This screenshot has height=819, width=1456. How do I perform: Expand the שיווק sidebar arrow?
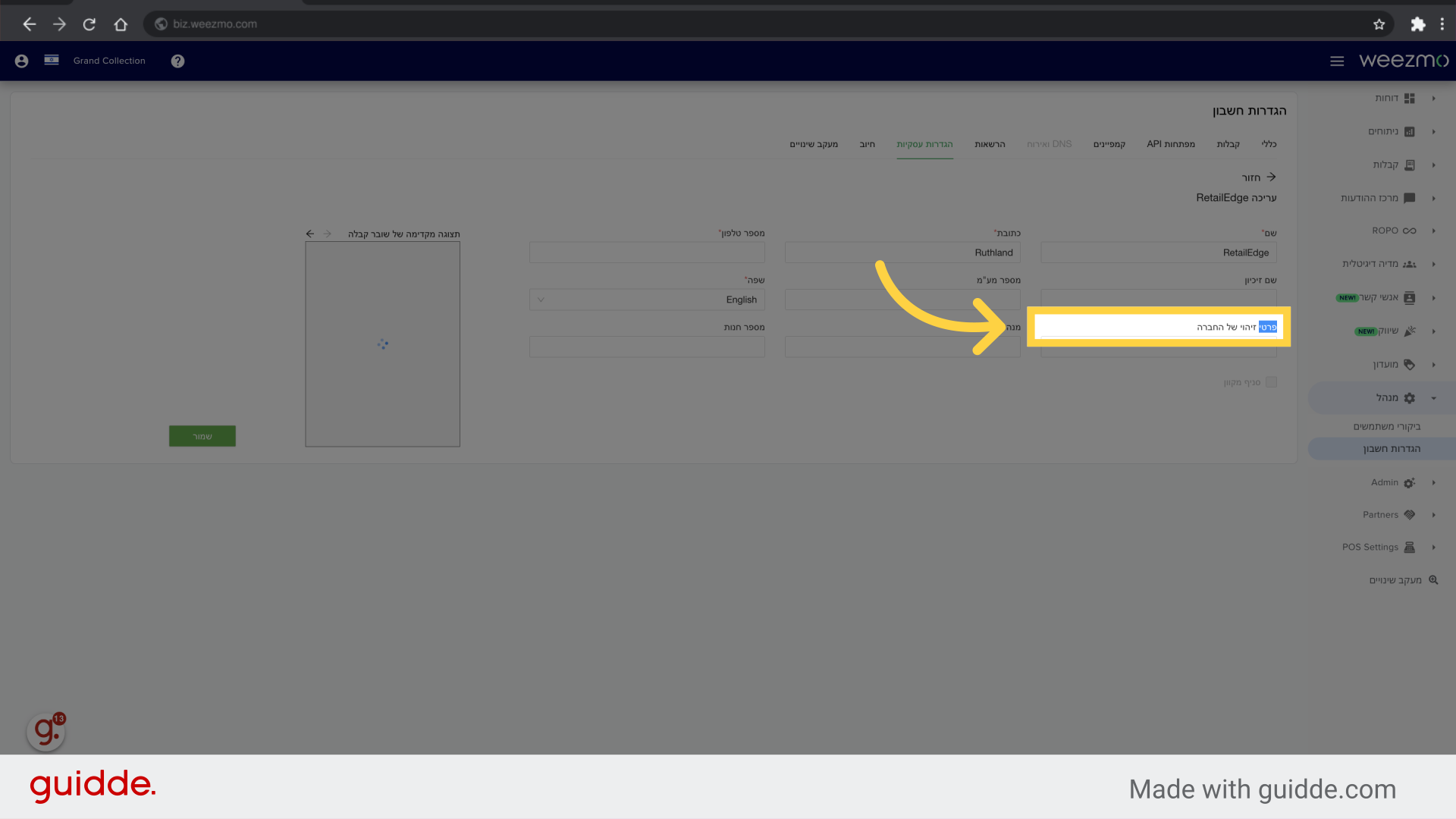[x=1433, y=331]
